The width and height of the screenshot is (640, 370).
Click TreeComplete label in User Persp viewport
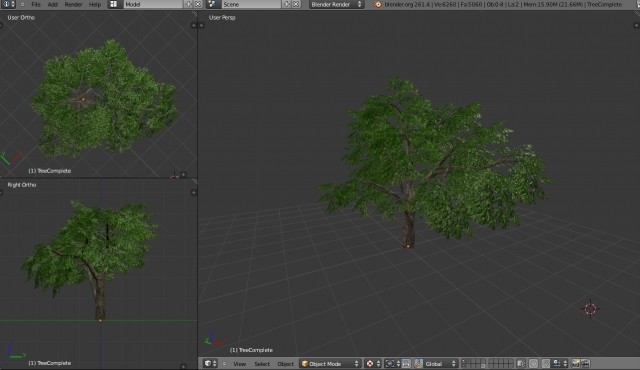point(251,350)
